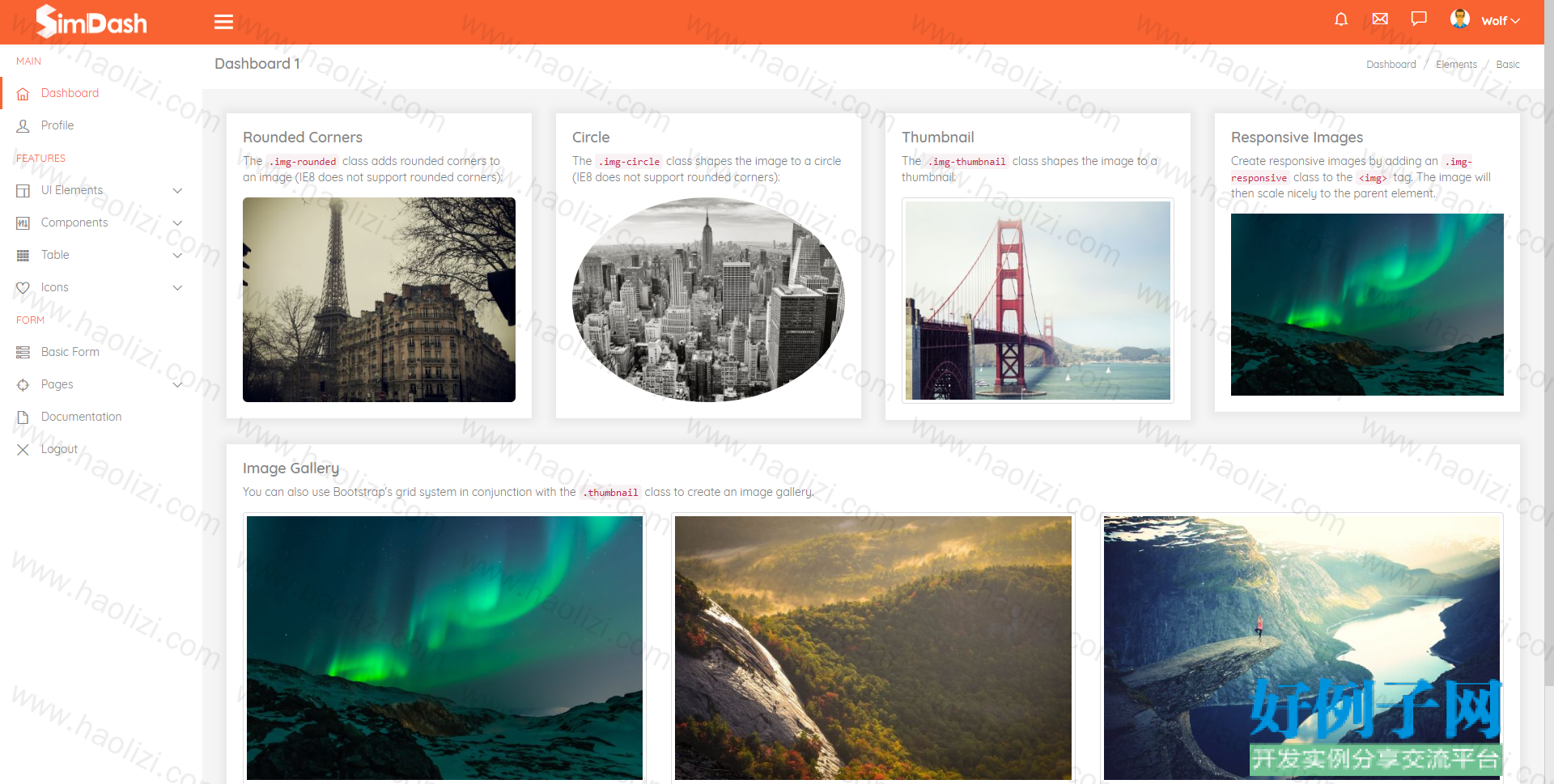Open the chat comments icon
This screenshot has width=1554, height=784.
click(1419, 19)
